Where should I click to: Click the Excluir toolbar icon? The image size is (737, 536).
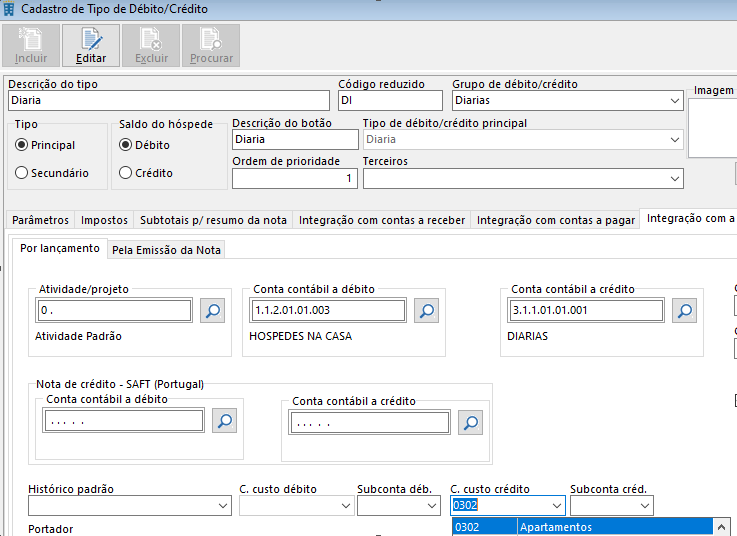click(x=151, y=45)
